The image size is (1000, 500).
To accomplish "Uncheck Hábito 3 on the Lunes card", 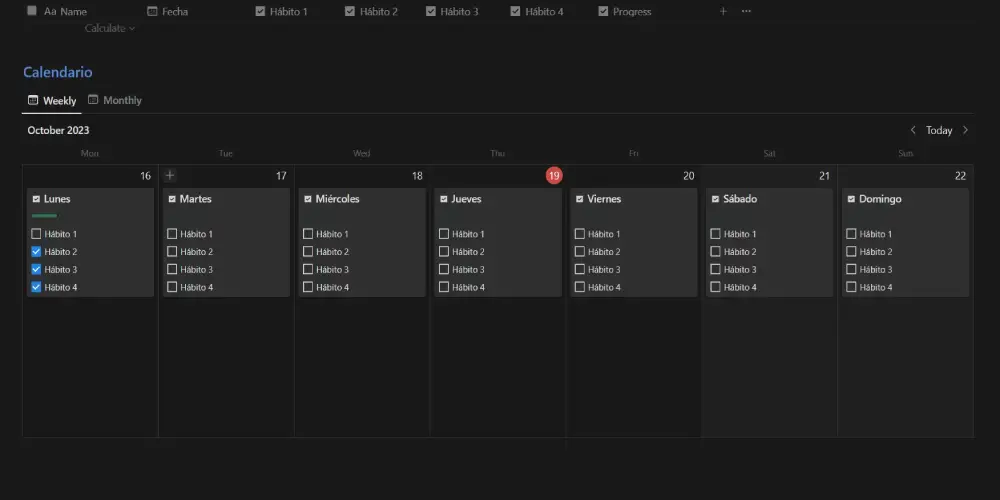I will (36, 269).
